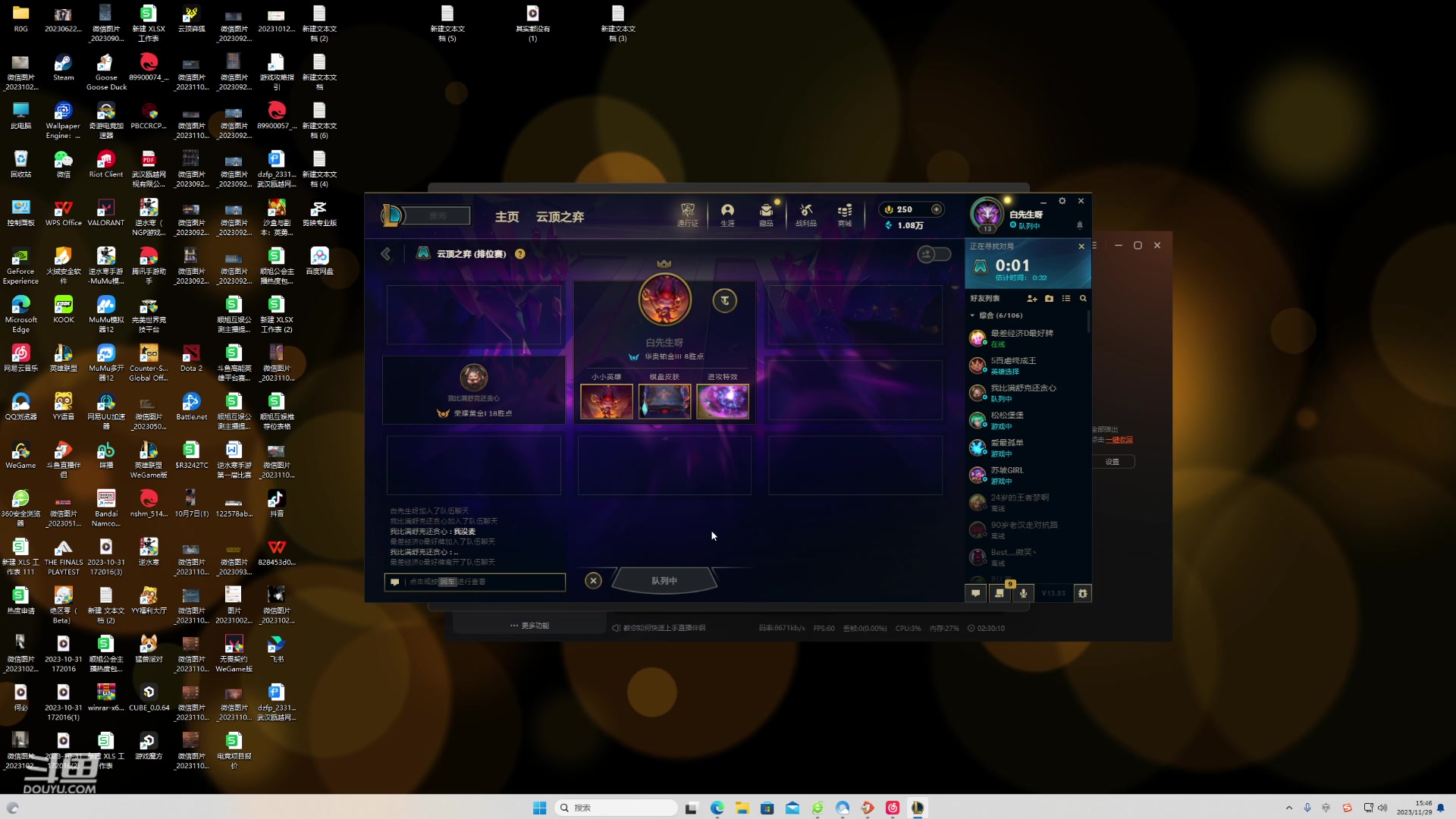The width and height of the screenshot is (1456, 819).
Task: Click the 白先生呀 profile avatar top right
Action: 987,215
